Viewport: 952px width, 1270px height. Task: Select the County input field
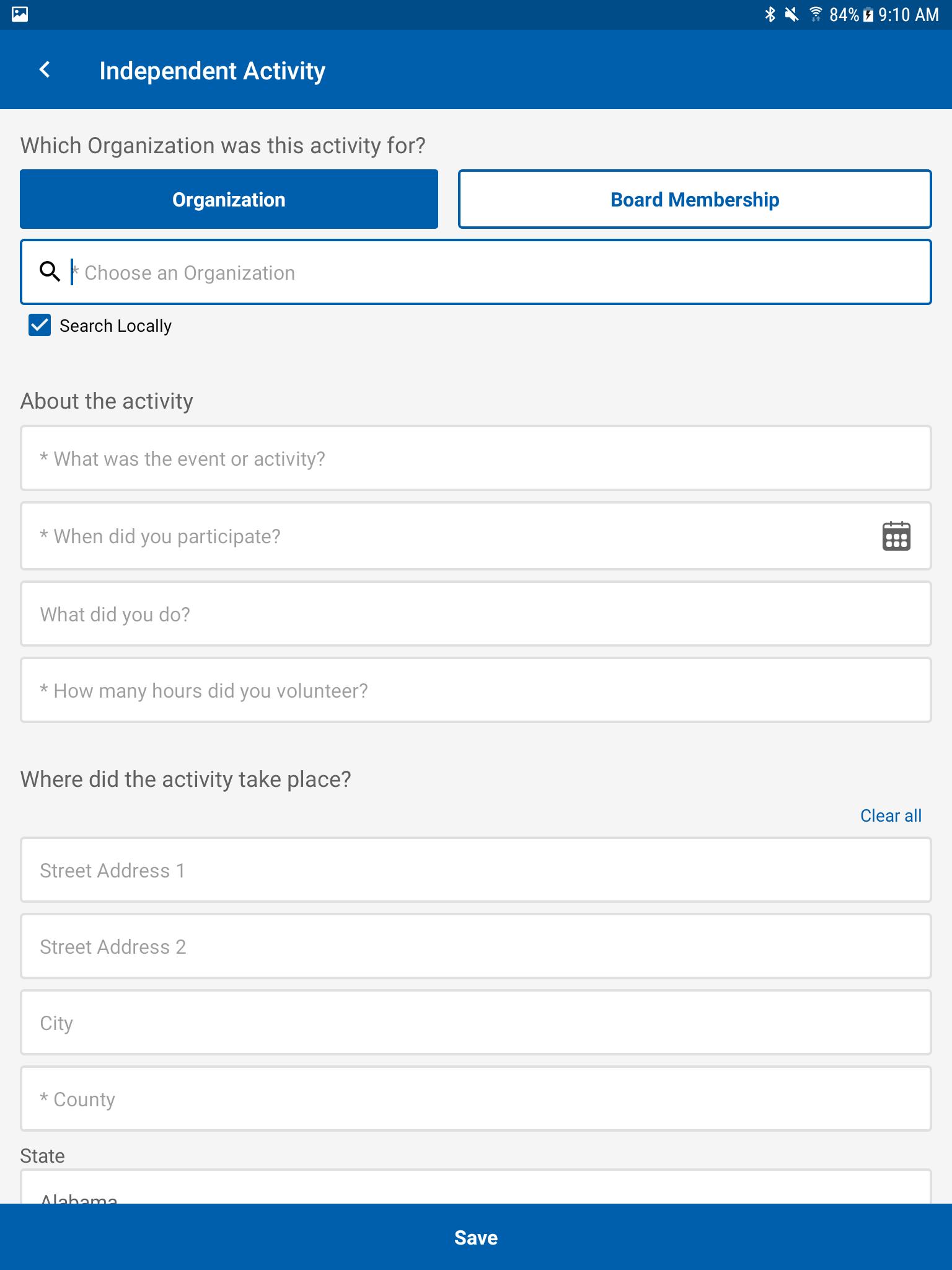pos(476,1099)
